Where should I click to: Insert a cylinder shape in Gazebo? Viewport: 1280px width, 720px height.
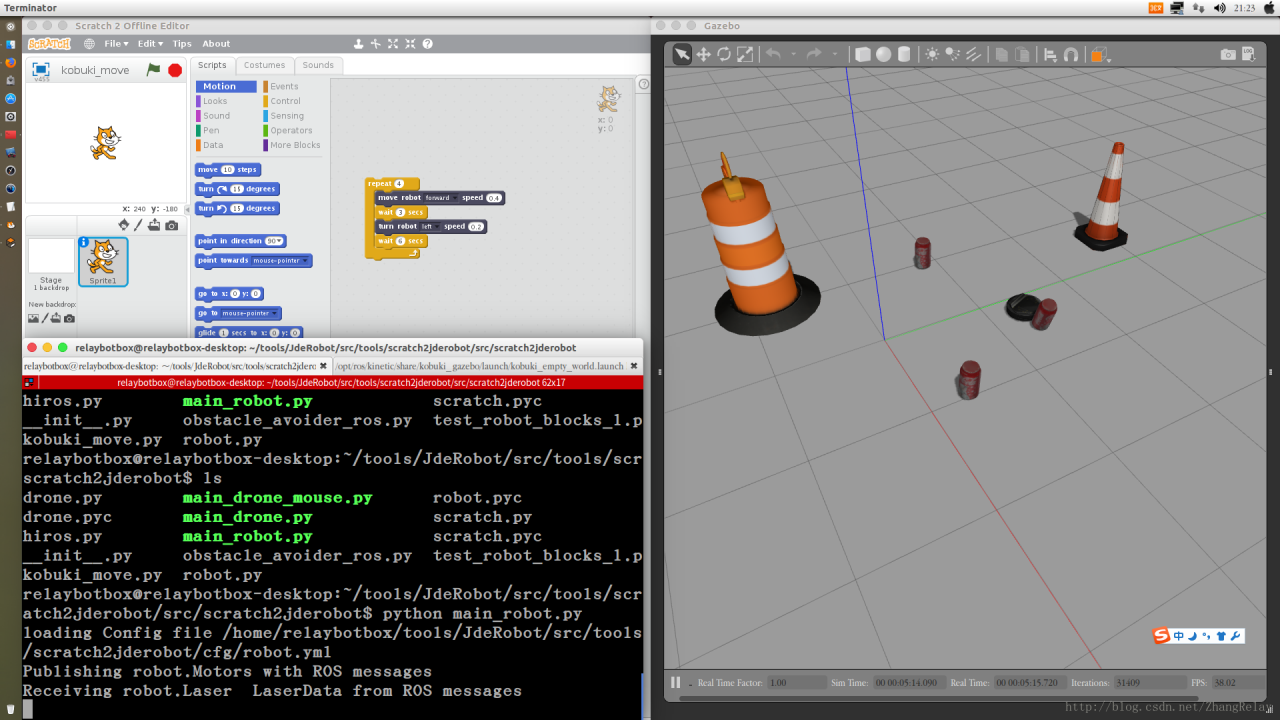pyautogui.click(x=904, y=55)
